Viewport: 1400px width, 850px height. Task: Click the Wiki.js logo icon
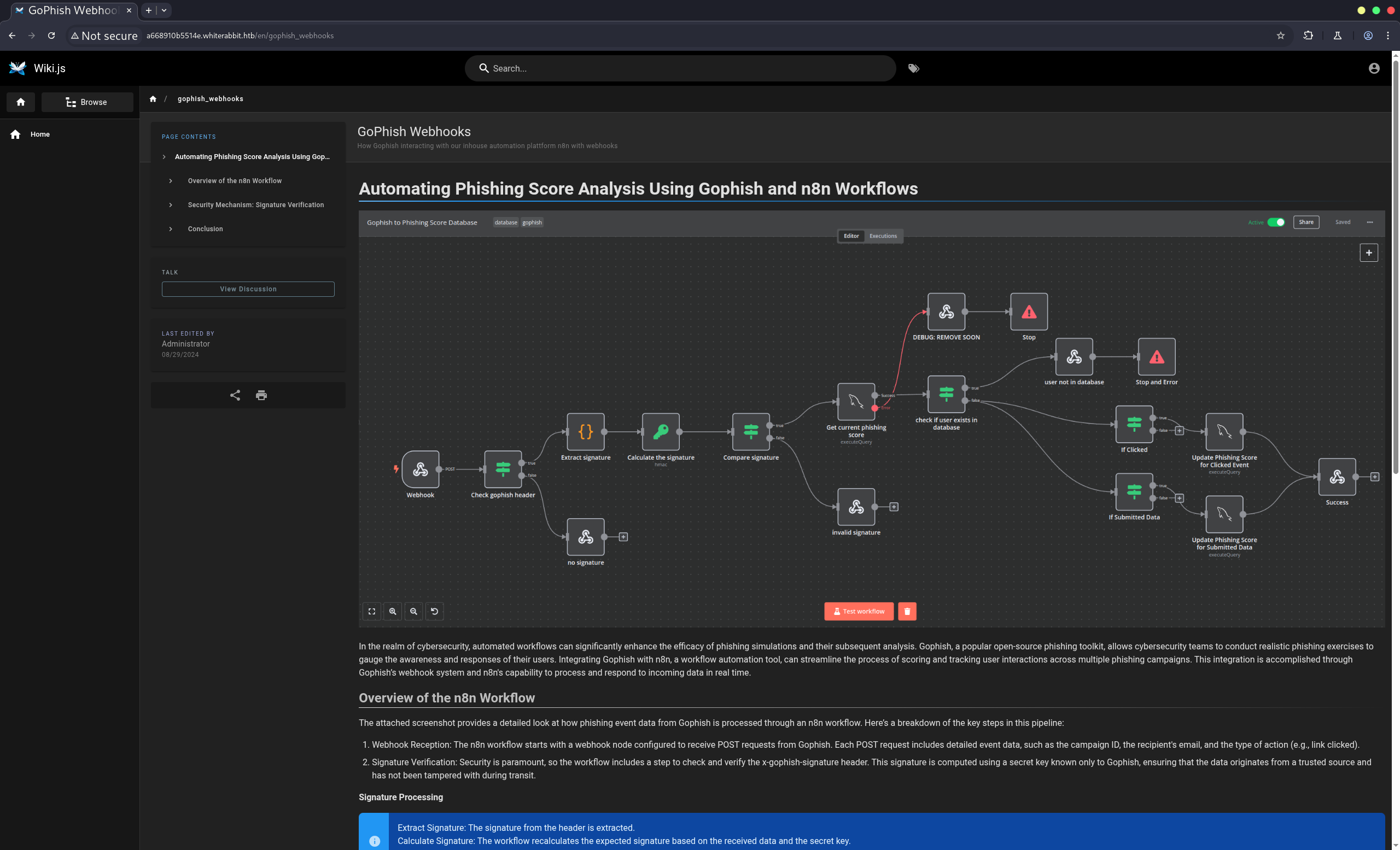coord(17,68)
